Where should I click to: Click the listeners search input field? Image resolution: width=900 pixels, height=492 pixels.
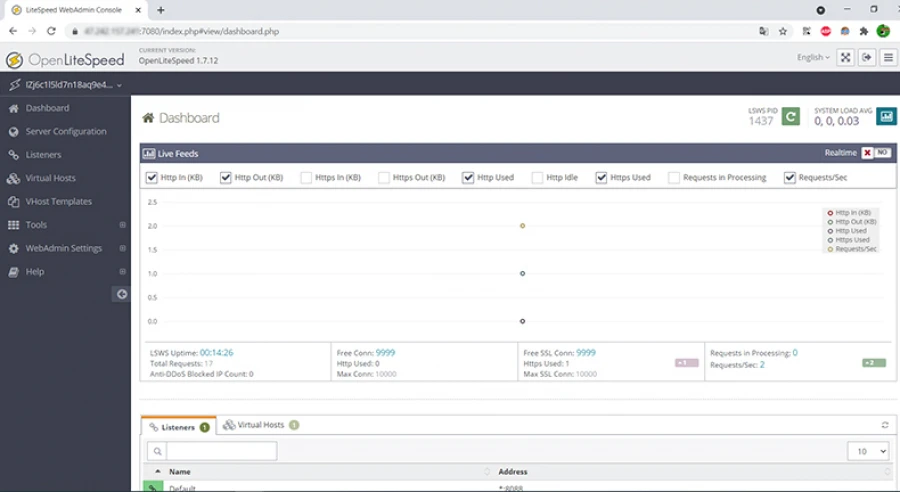pos(222,451)
